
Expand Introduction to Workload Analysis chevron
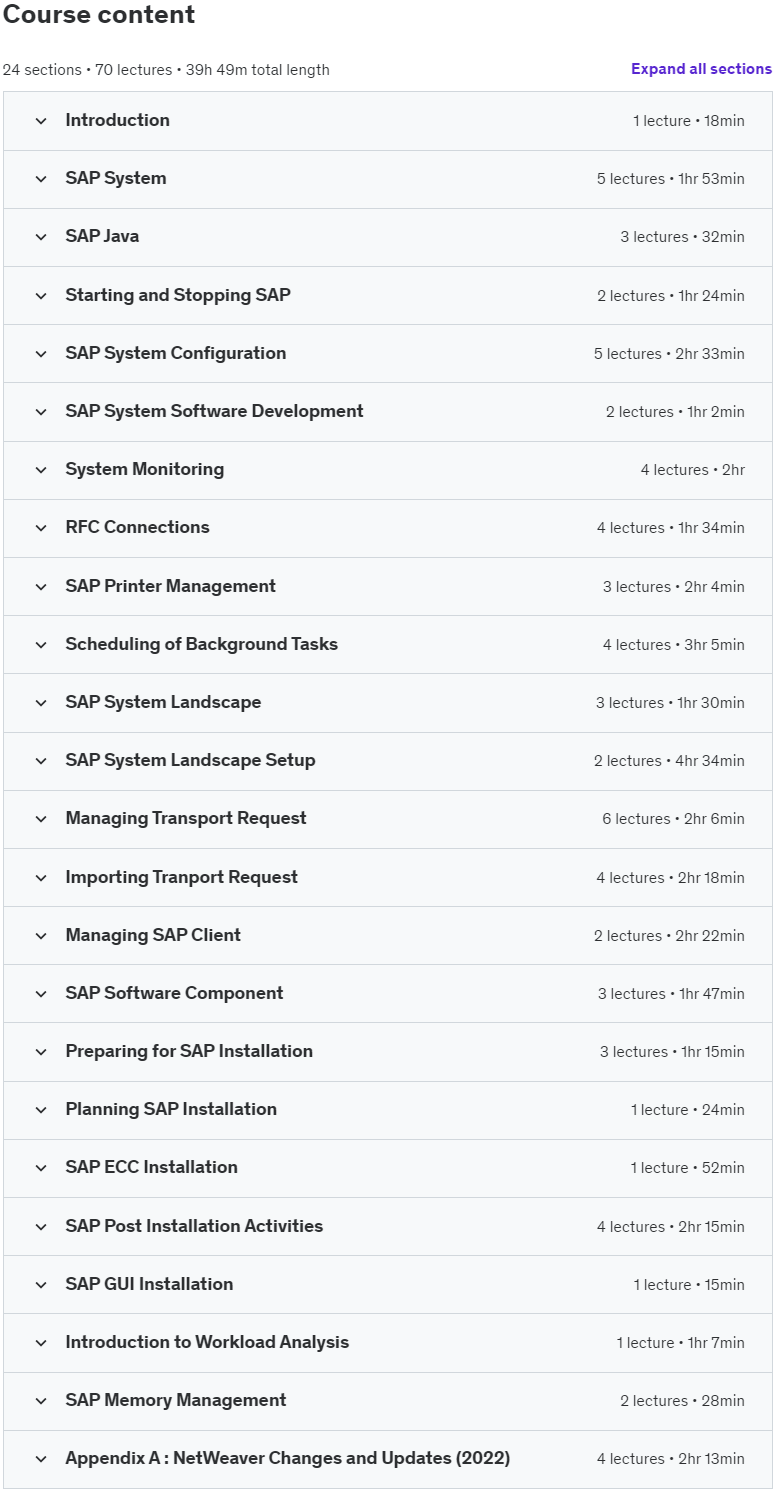pos(41,1343)
